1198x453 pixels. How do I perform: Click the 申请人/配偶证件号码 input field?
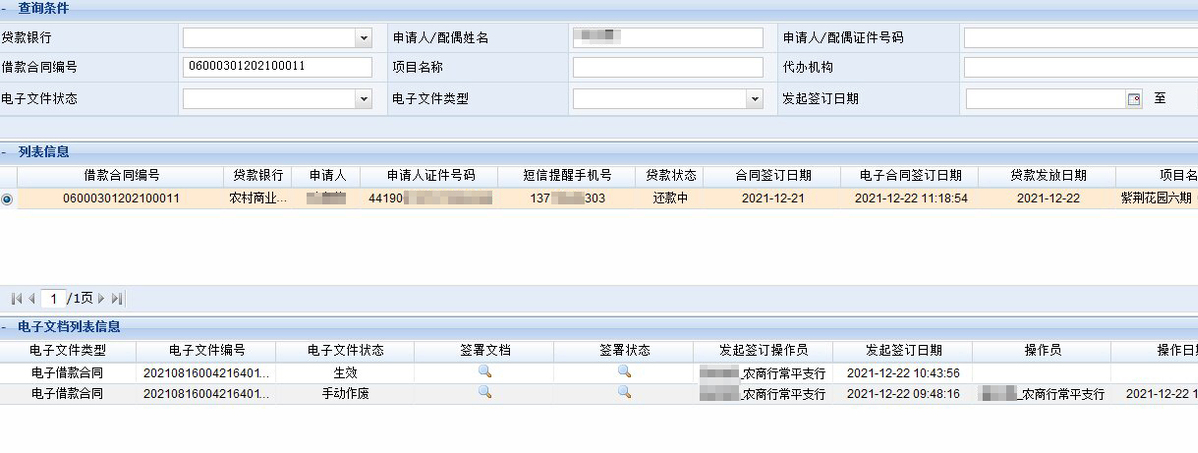click(x=1080, y=37)
